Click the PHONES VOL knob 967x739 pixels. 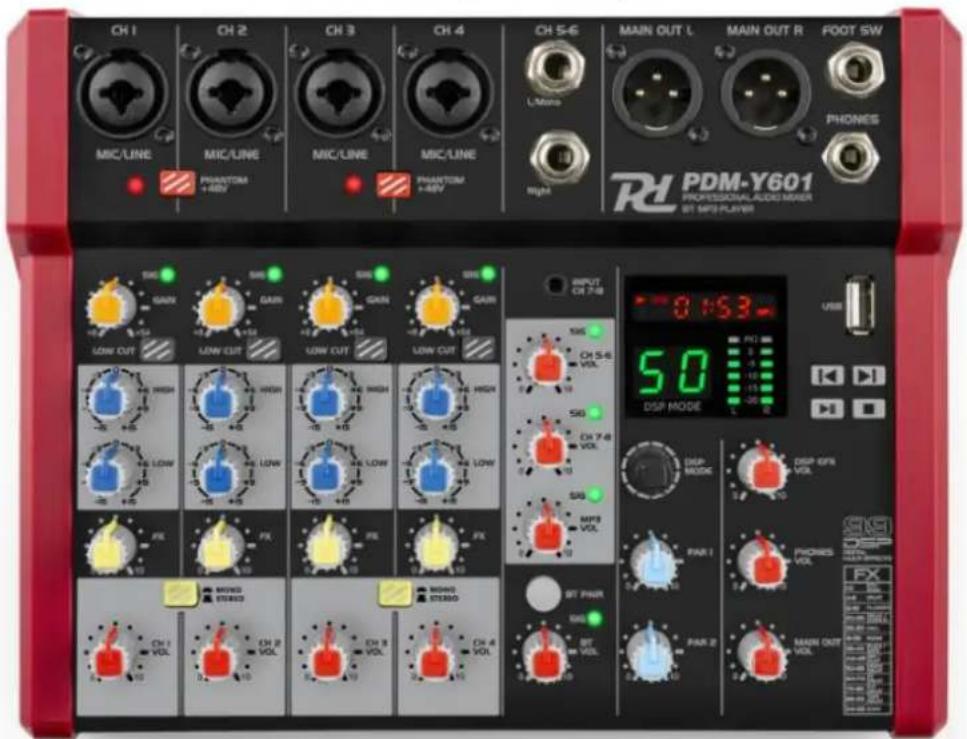click(x=765, y=561)
